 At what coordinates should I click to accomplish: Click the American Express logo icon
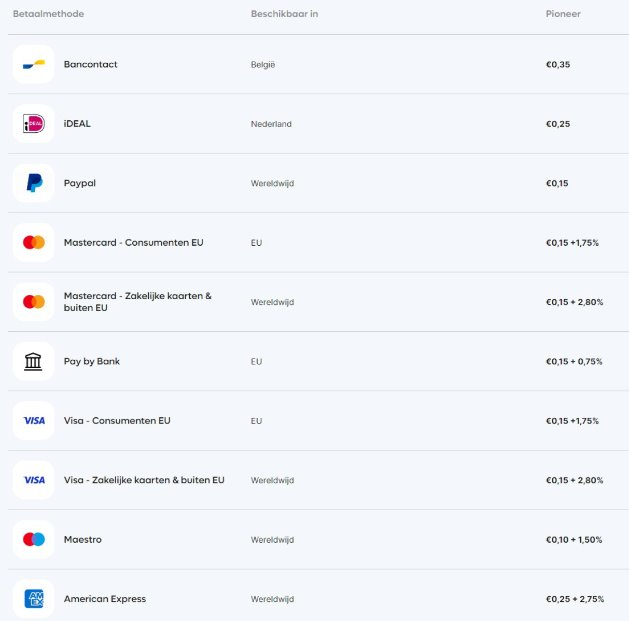[x=33, y=599]
